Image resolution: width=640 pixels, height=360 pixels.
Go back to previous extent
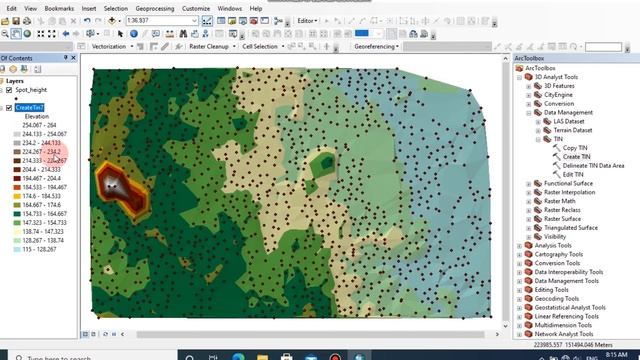point(65,34)
